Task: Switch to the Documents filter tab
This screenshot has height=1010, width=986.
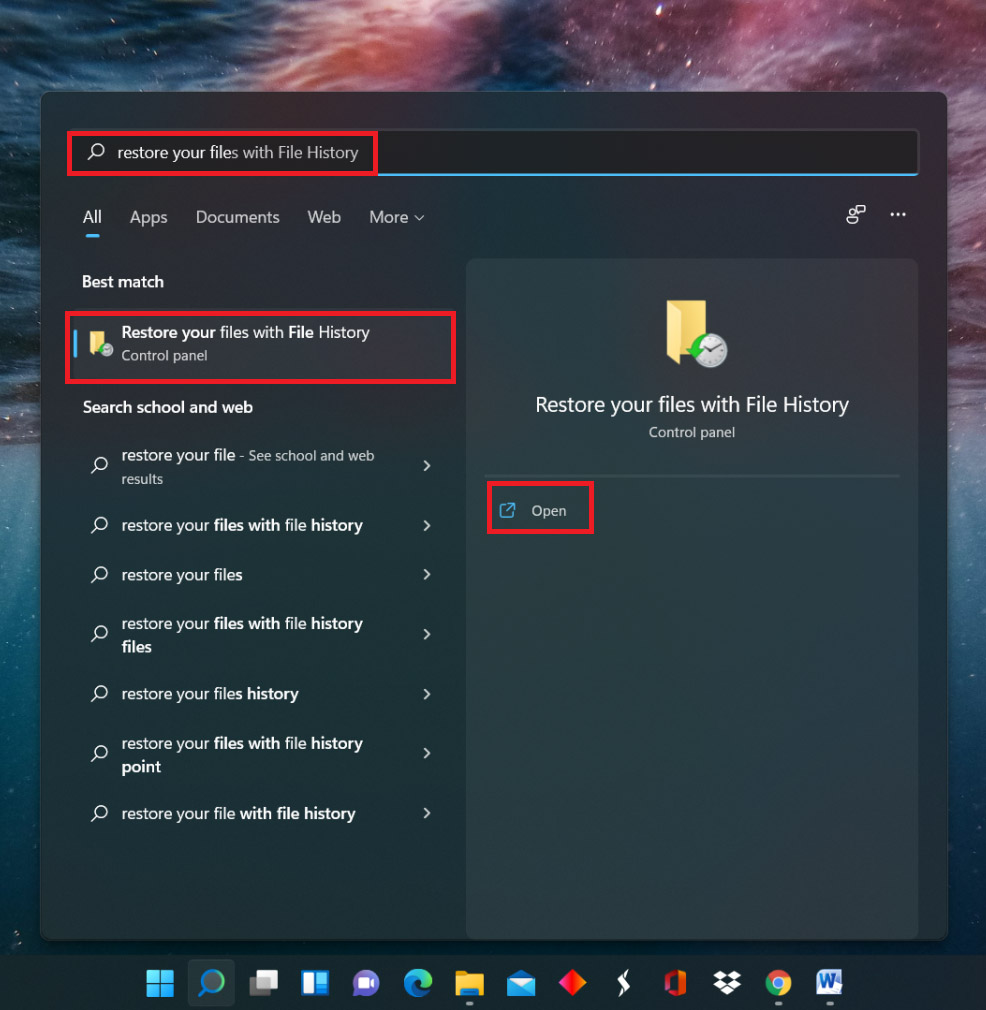Action: pyautogui.click(x=237, y=217)
